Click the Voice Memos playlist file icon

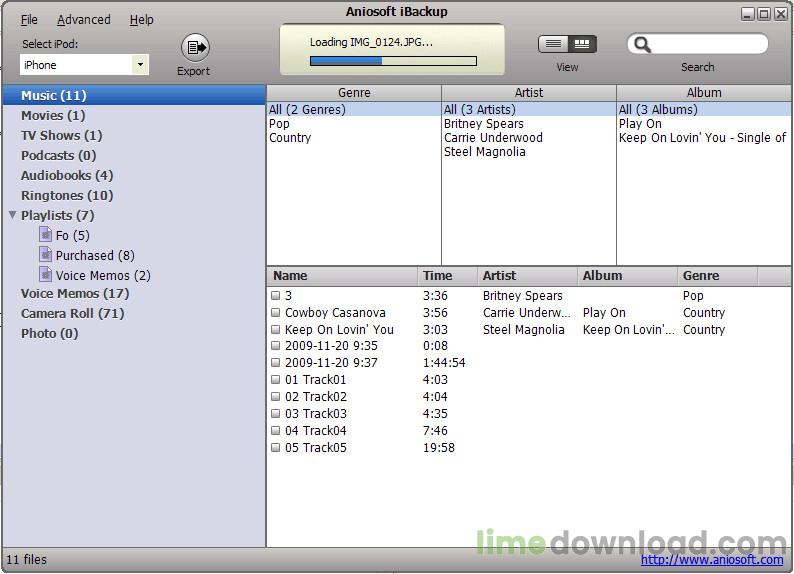coord(46,275)
